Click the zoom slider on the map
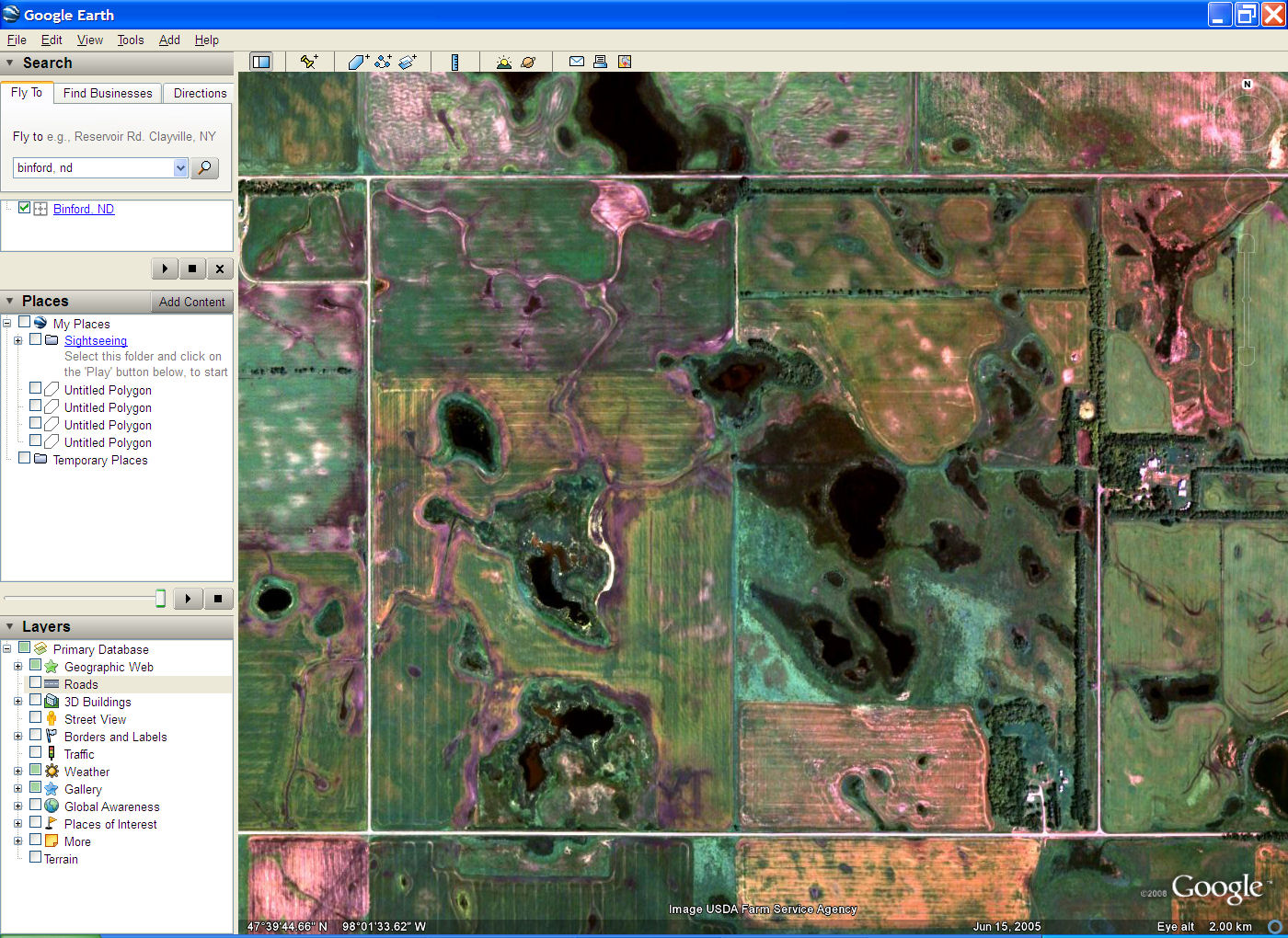The width and height of the screenshot is (1288, 938). pyautogui.click(x=1247, y=299)
